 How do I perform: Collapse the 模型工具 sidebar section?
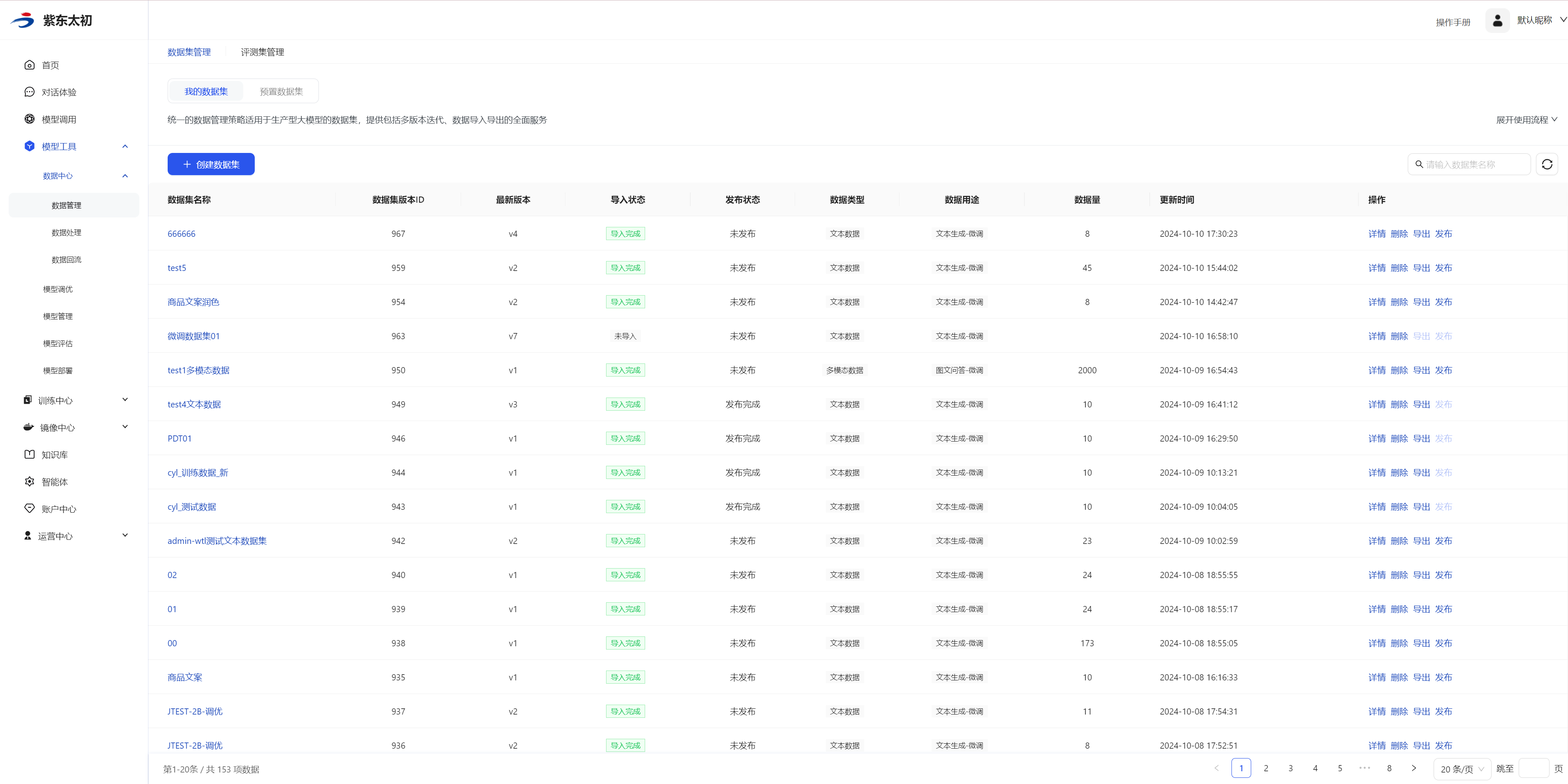125,146
